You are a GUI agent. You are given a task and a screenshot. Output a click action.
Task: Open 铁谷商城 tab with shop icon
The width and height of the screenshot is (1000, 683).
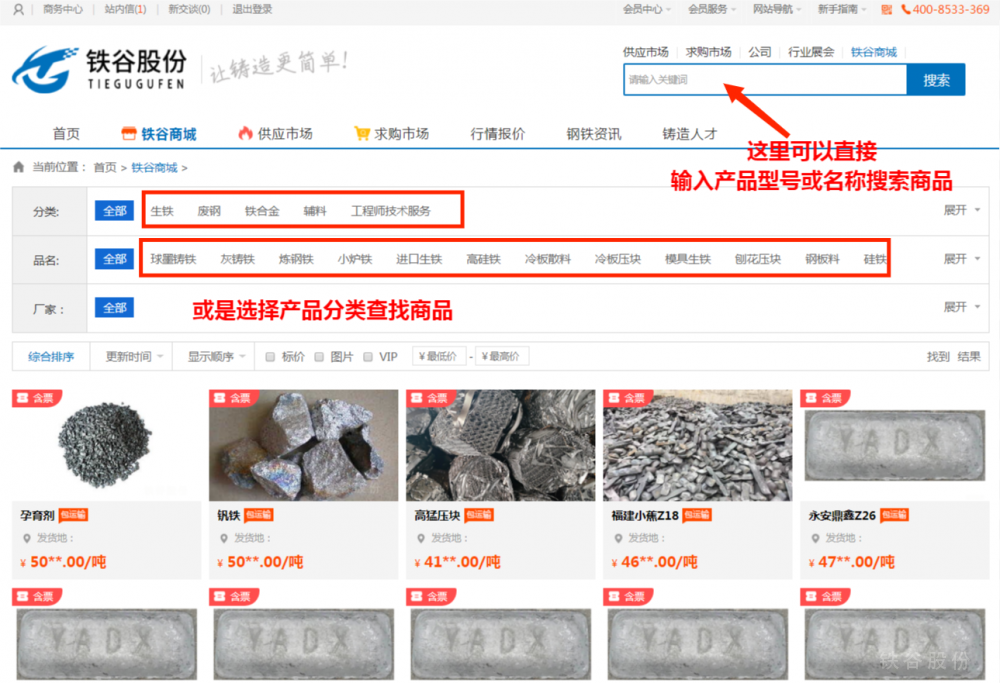(158, 134)
